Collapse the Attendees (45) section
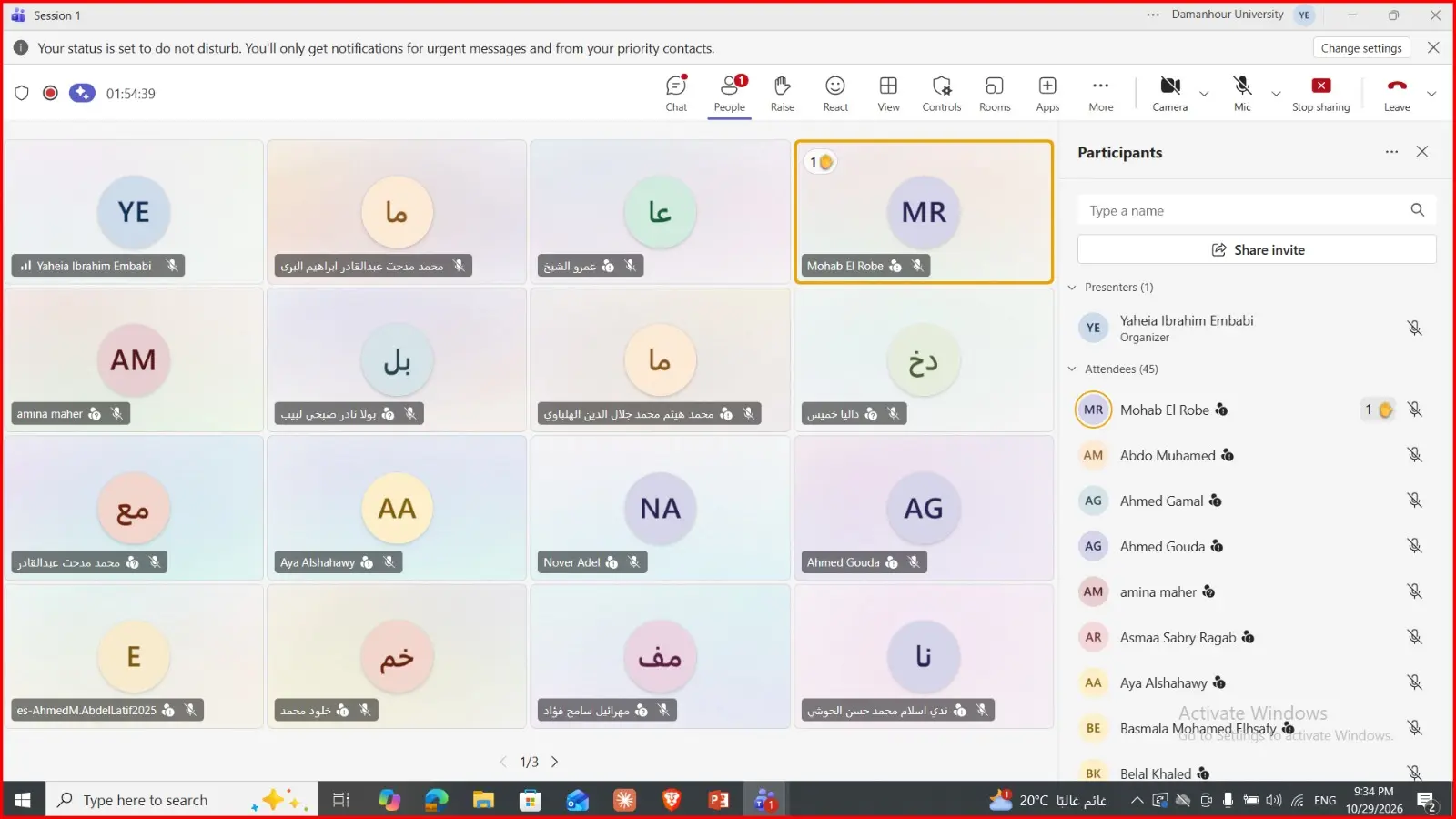 click(1072, 369)
